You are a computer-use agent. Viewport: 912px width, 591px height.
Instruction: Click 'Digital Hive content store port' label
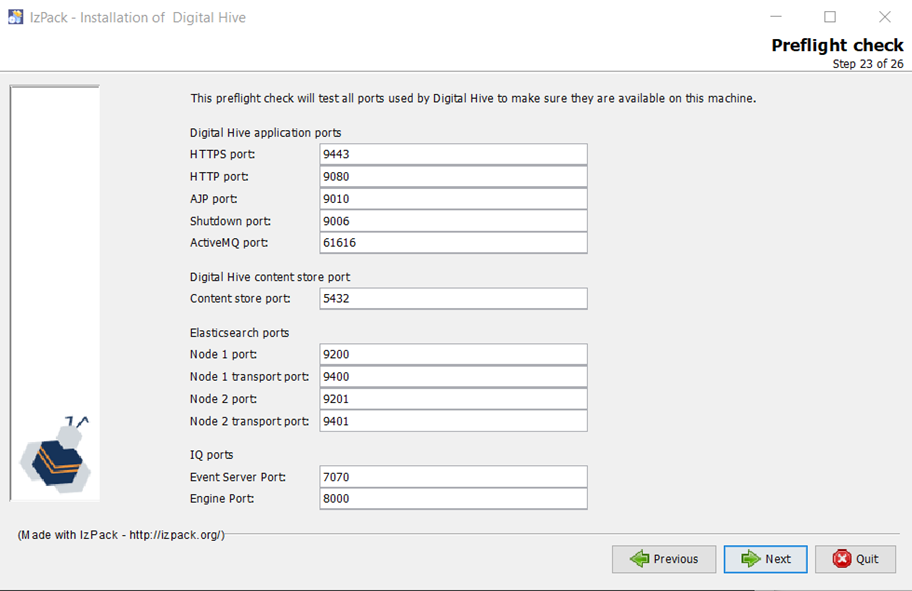coord(270,277)
